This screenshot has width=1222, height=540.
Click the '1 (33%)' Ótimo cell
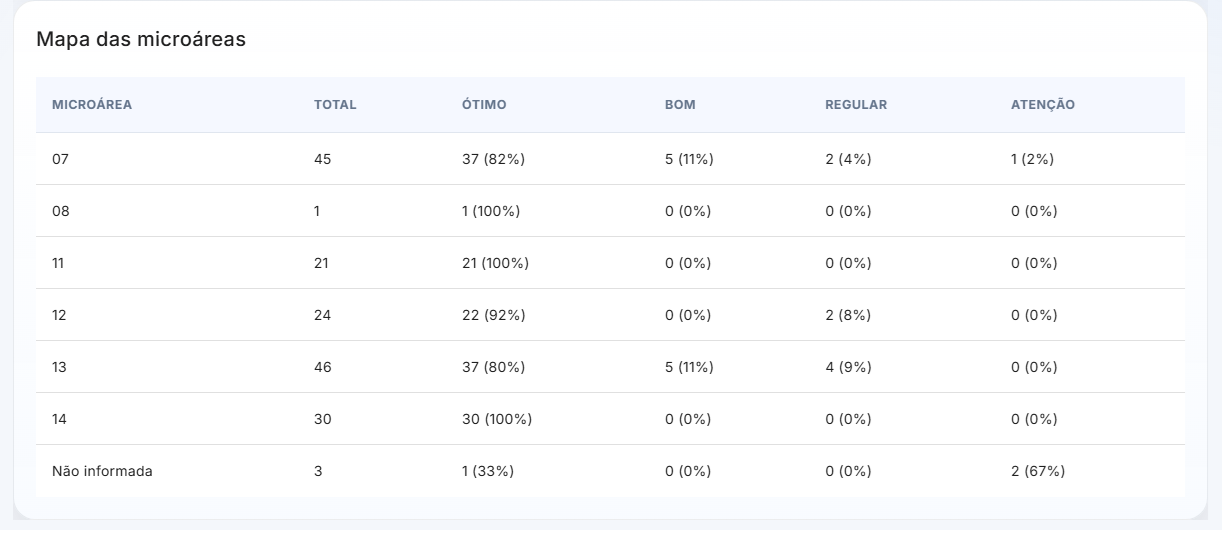488,471
